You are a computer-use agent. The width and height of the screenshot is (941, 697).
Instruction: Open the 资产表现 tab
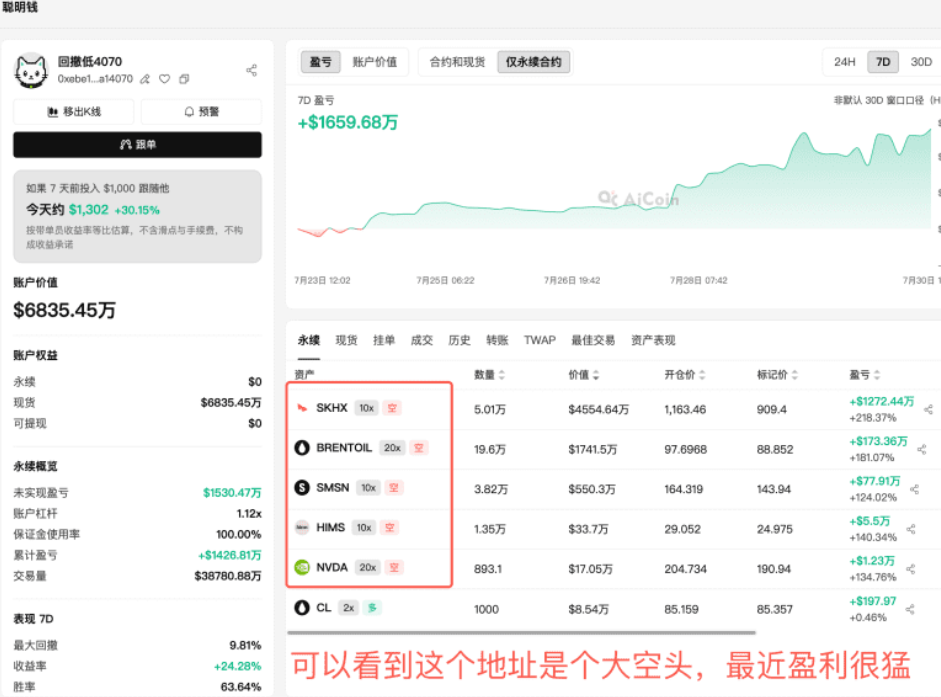[653, 340]
